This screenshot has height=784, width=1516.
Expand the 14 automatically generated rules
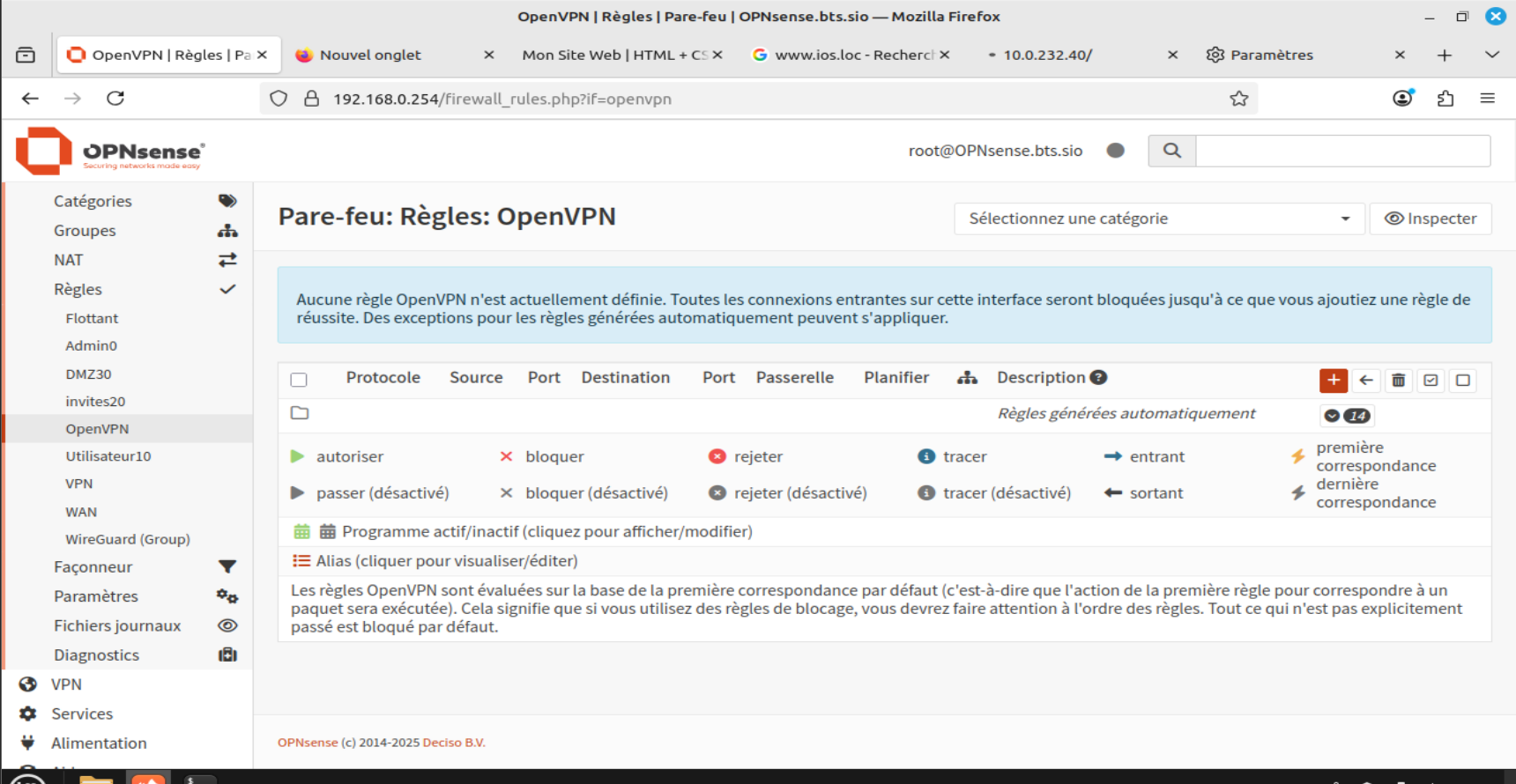(1347, 416)
